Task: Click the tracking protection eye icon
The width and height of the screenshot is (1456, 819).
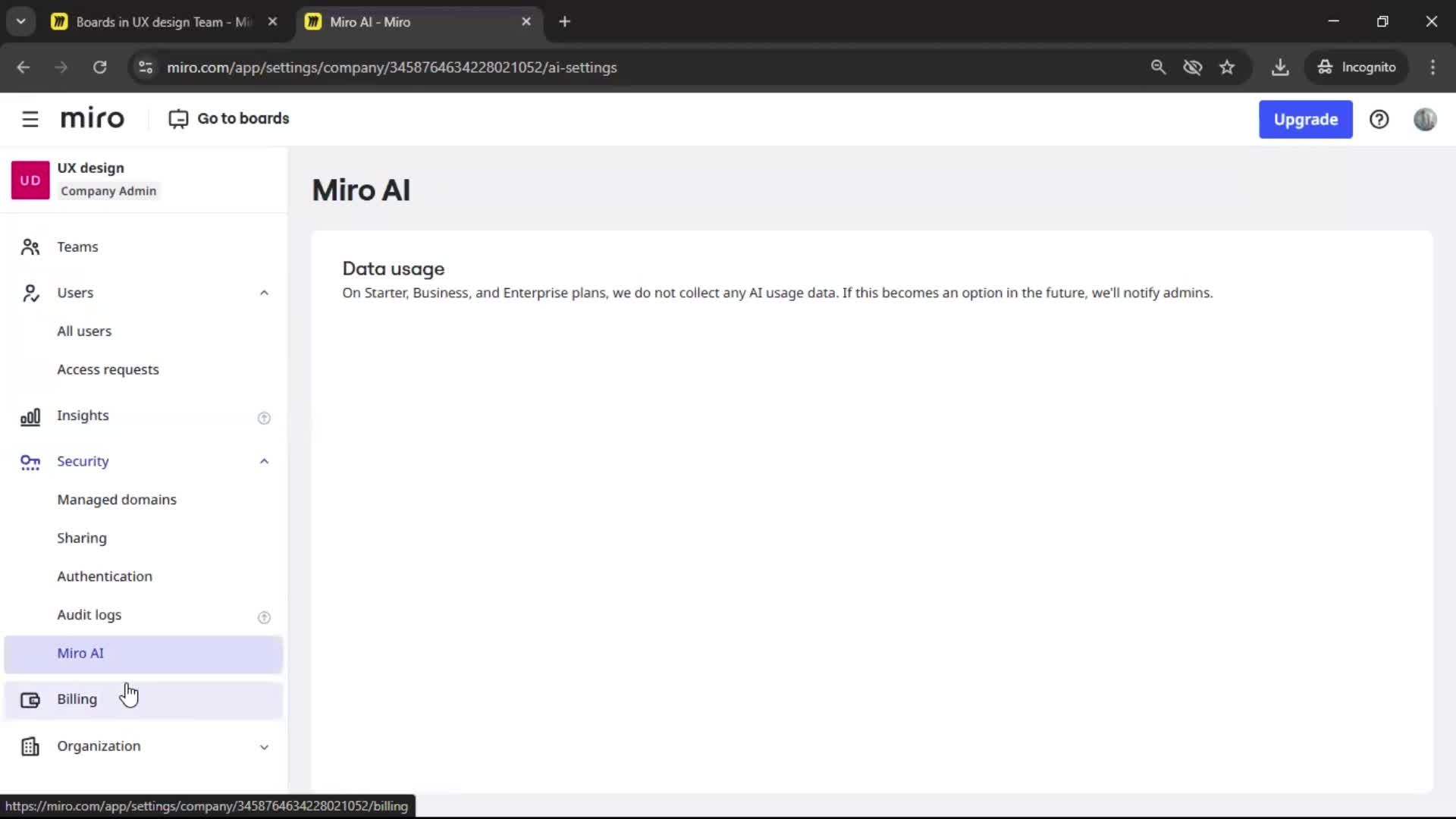Action: pyautogui.click(x=1193, y=67)
